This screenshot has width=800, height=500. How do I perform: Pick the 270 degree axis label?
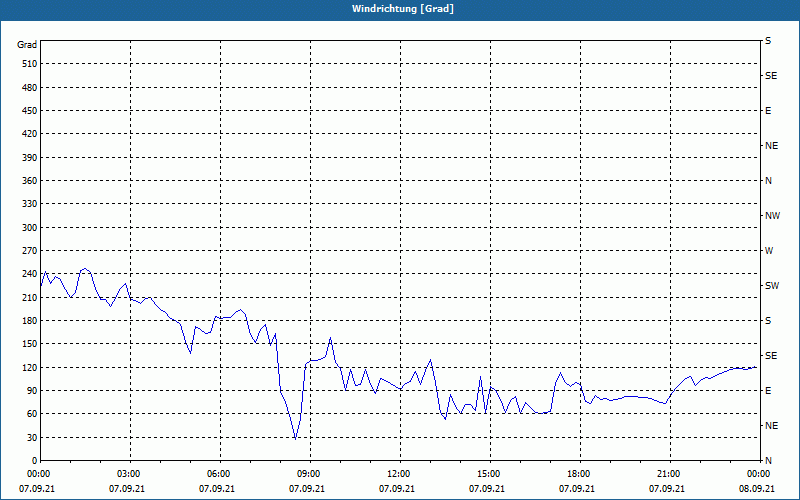point(30,251)
